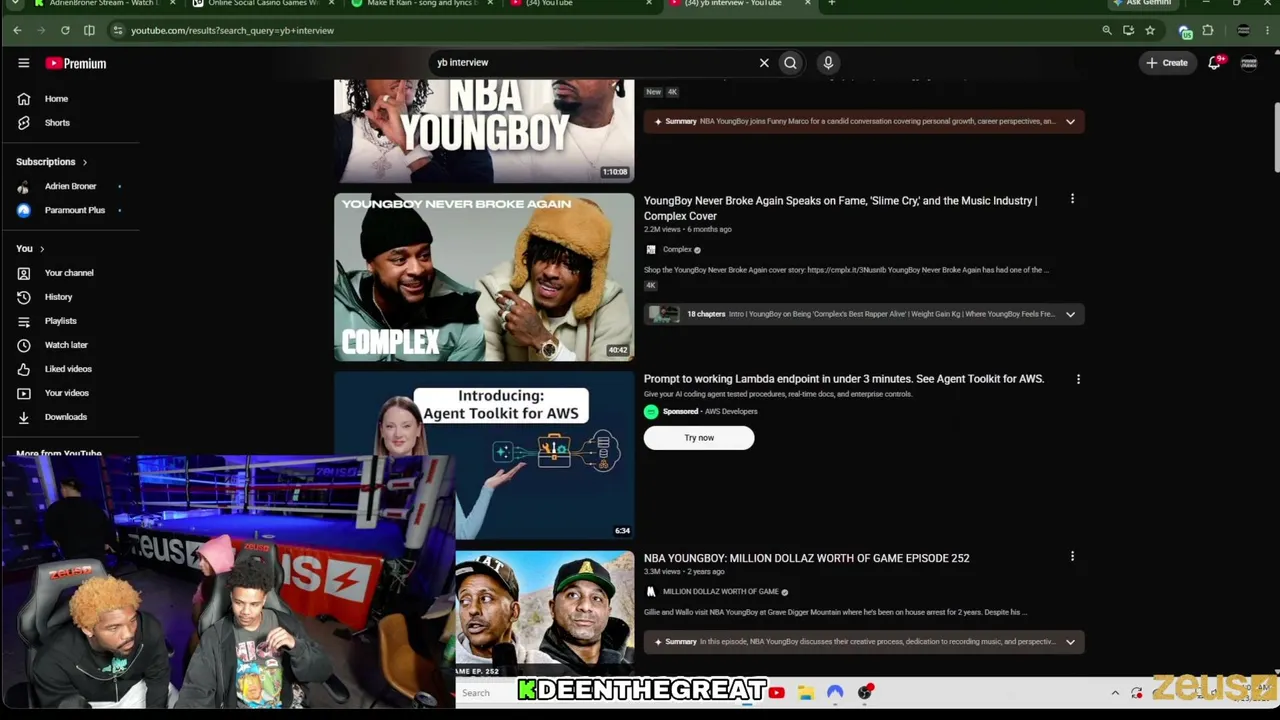Visit the MILLION DOLLAZ WORTH OF GAME channel
Image resolution: width=1280 pixels, height=720 pixels.
(720, 592)
